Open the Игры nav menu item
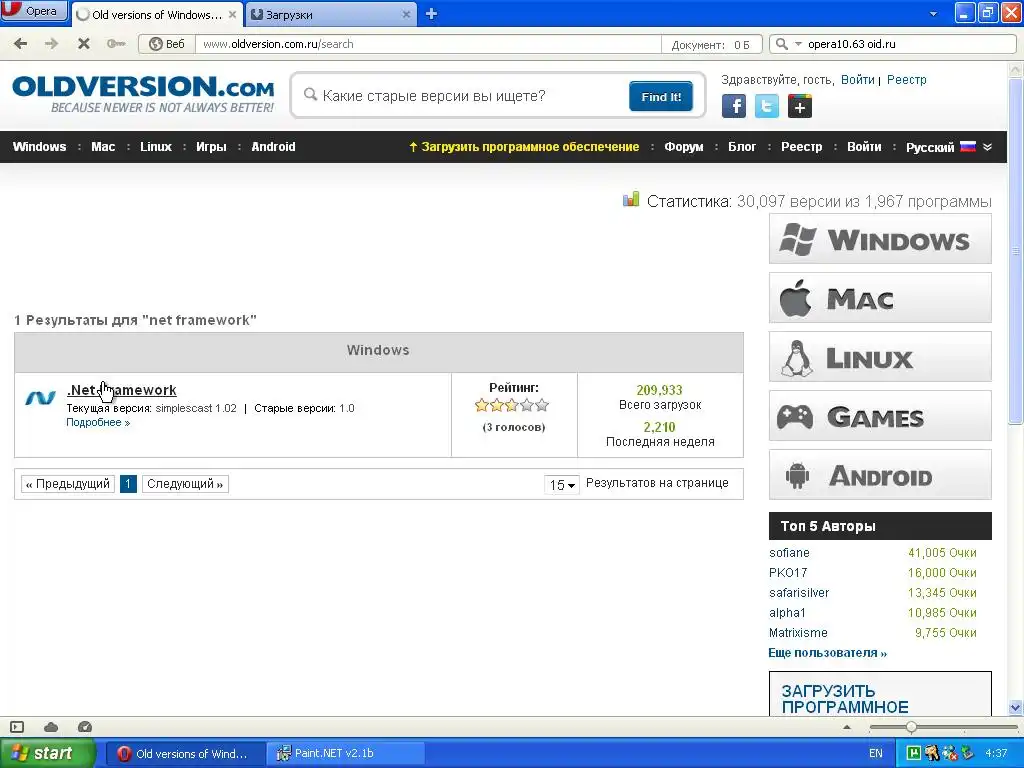Image resolution: width=1024 pixels, height=768 pixels. pos(211,147)
